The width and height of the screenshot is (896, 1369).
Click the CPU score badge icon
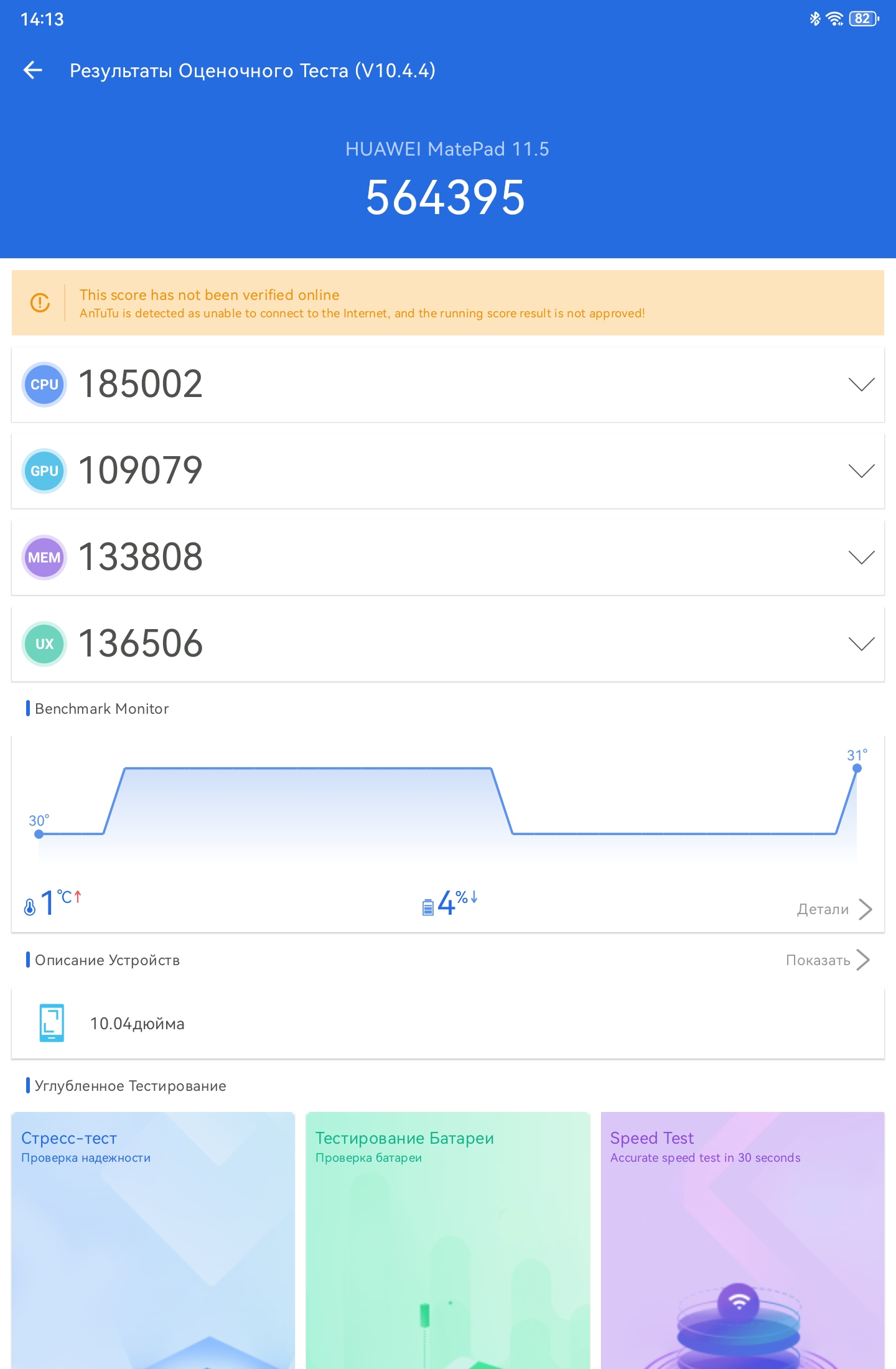click(44, 385)
